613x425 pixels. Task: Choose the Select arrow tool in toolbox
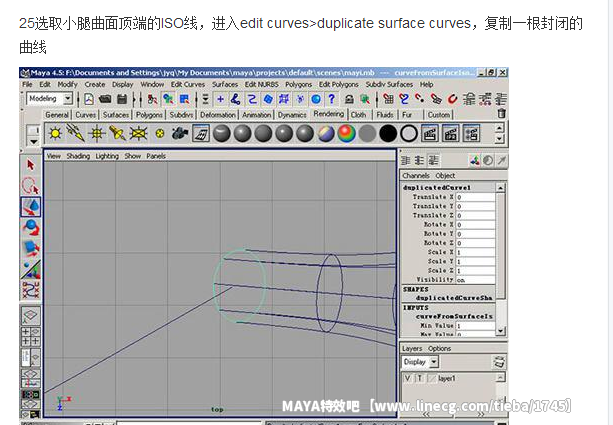click(30, 165)
